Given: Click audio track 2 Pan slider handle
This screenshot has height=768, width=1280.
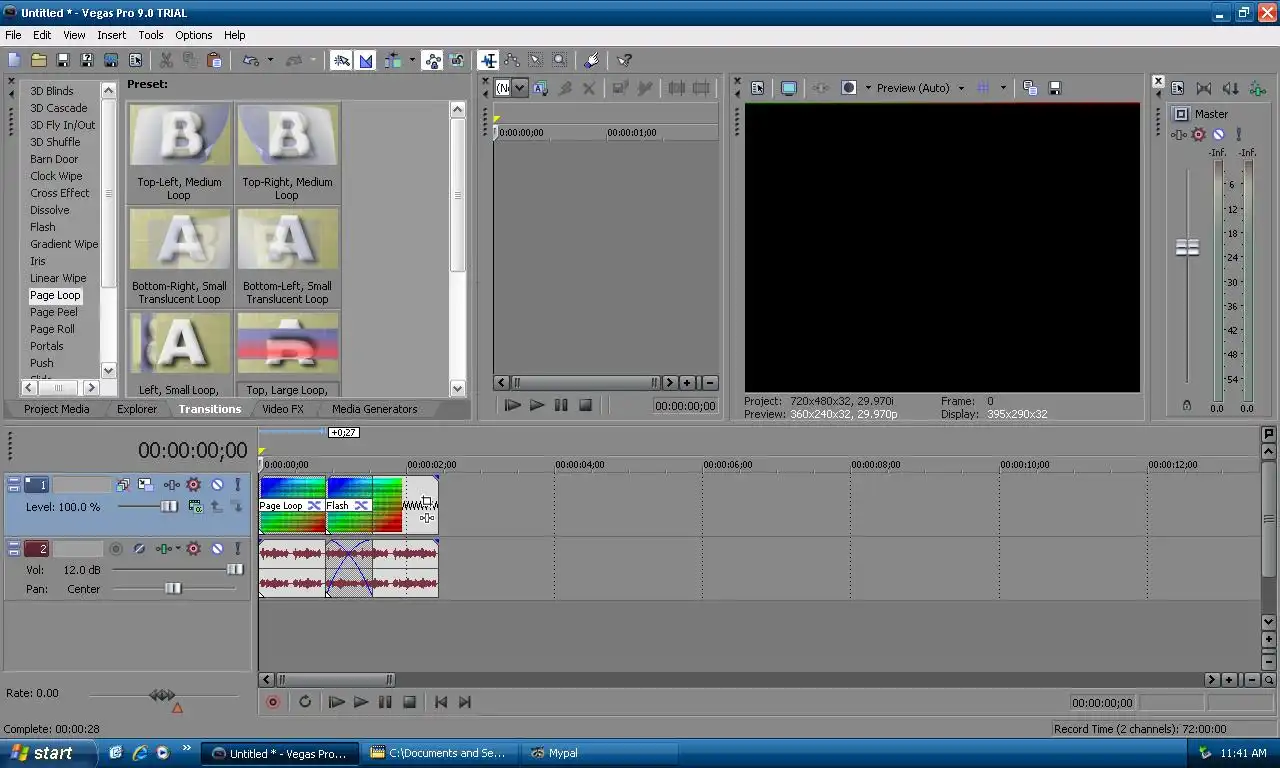Looking at the screenshot, I should pyautogui.click(x=173, y=589).
